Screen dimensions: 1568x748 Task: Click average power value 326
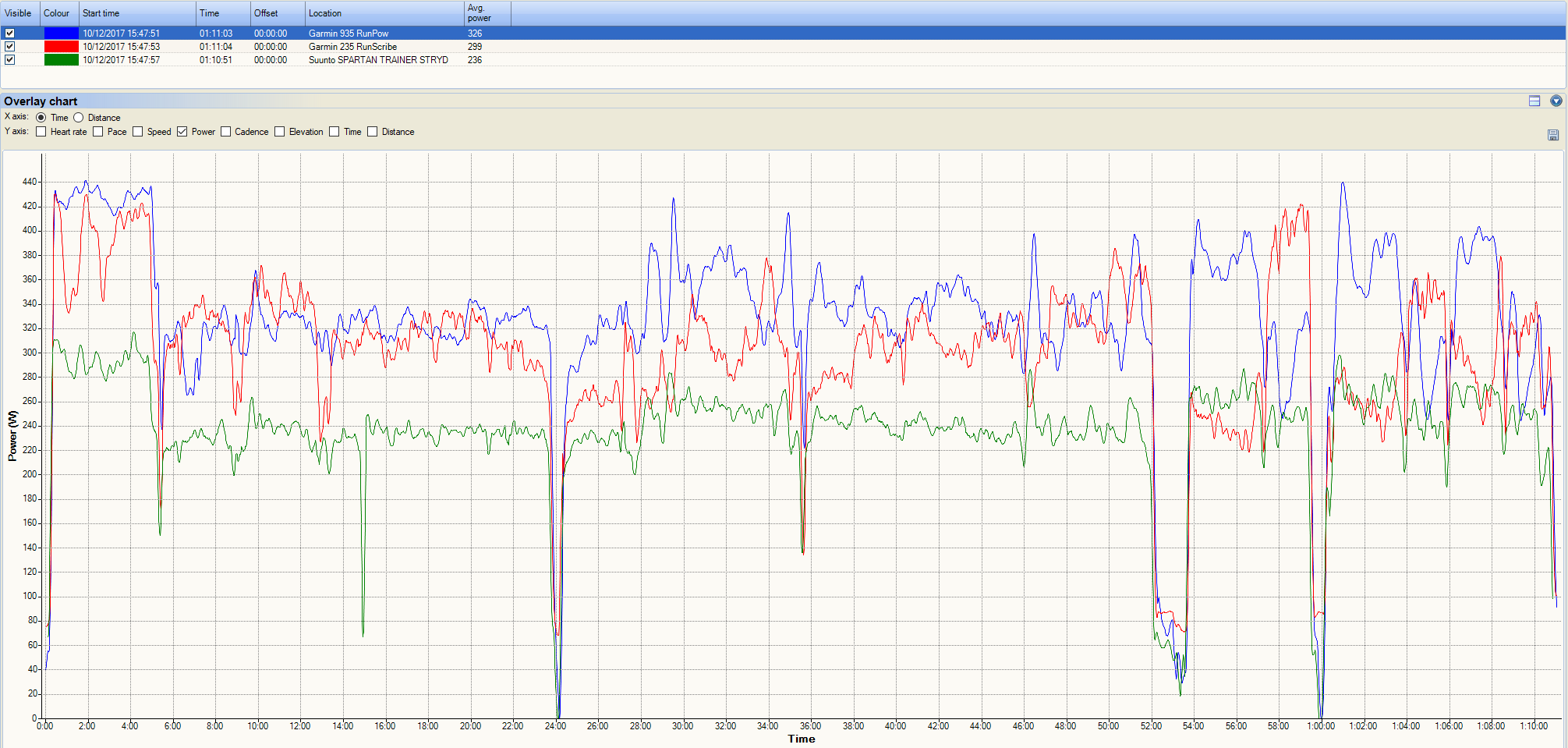[x=475, y=34]
